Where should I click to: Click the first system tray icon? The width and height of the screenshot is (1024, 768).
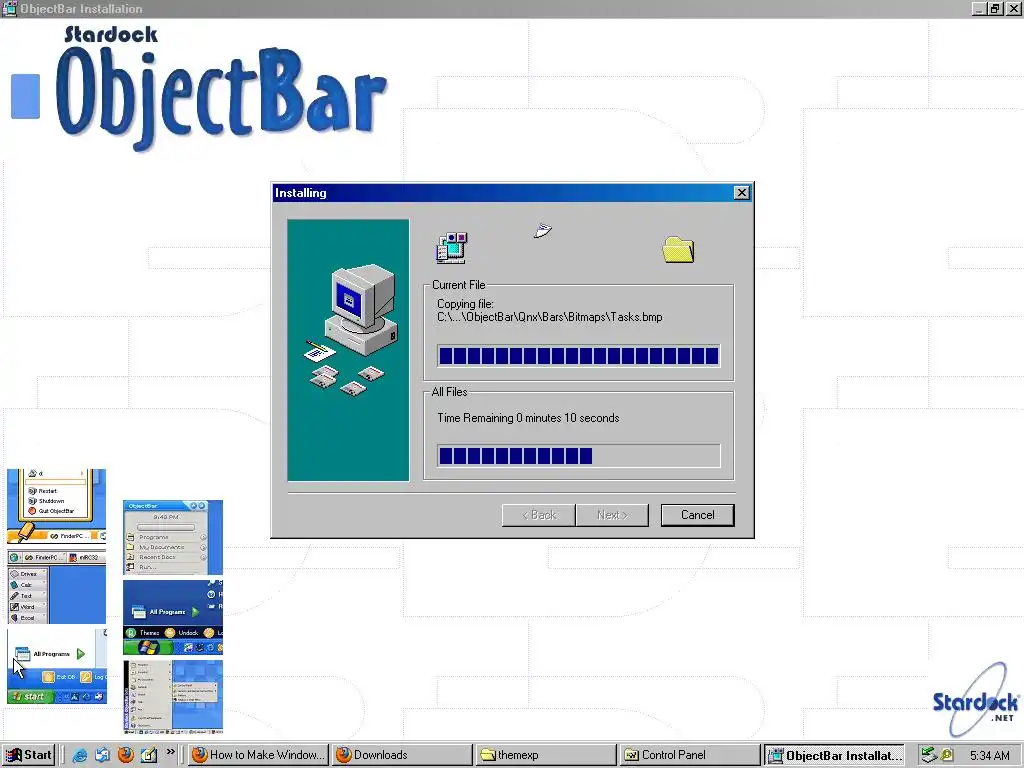pos(928,755)
